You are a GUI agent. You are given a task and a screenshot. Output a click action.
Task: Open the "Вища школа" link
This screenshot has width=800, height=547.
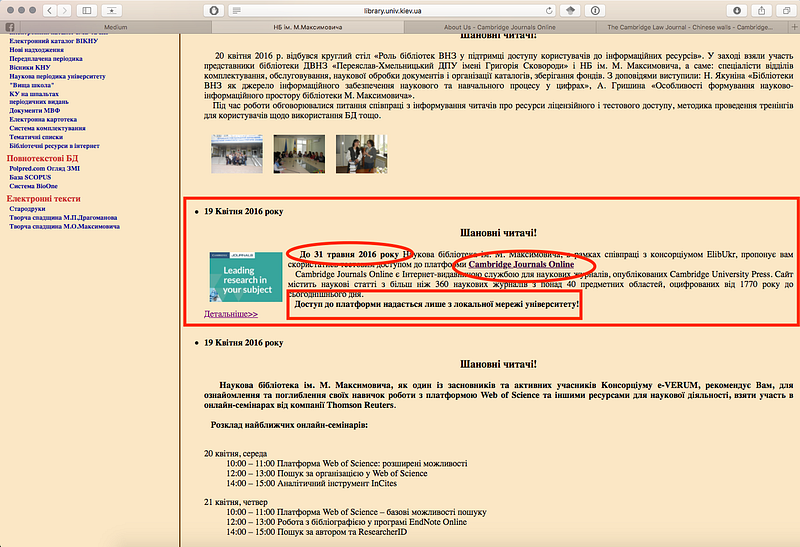(x=32, y=85)
